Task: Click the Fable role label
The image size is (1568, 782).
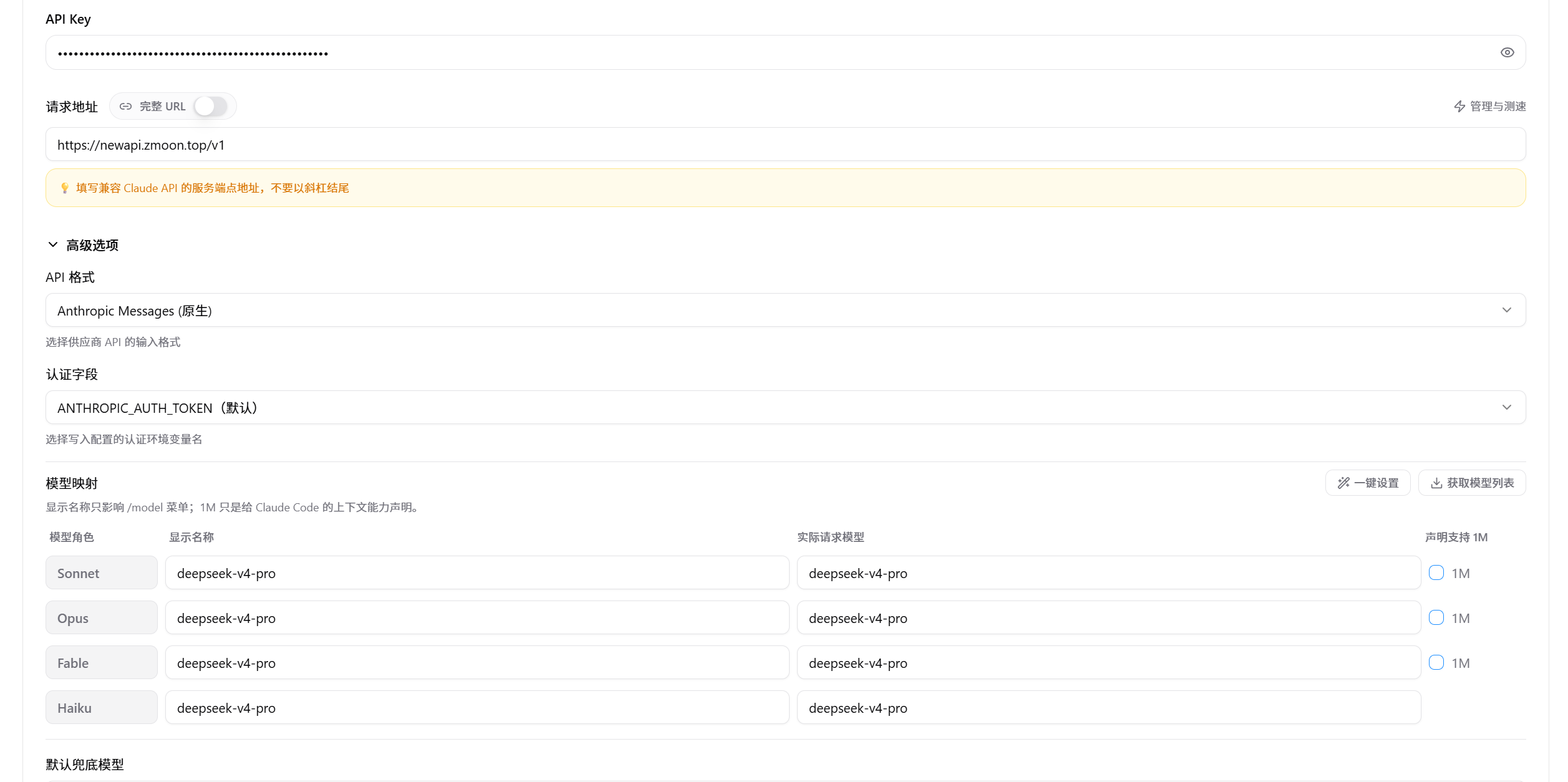Action: point(101,662)
